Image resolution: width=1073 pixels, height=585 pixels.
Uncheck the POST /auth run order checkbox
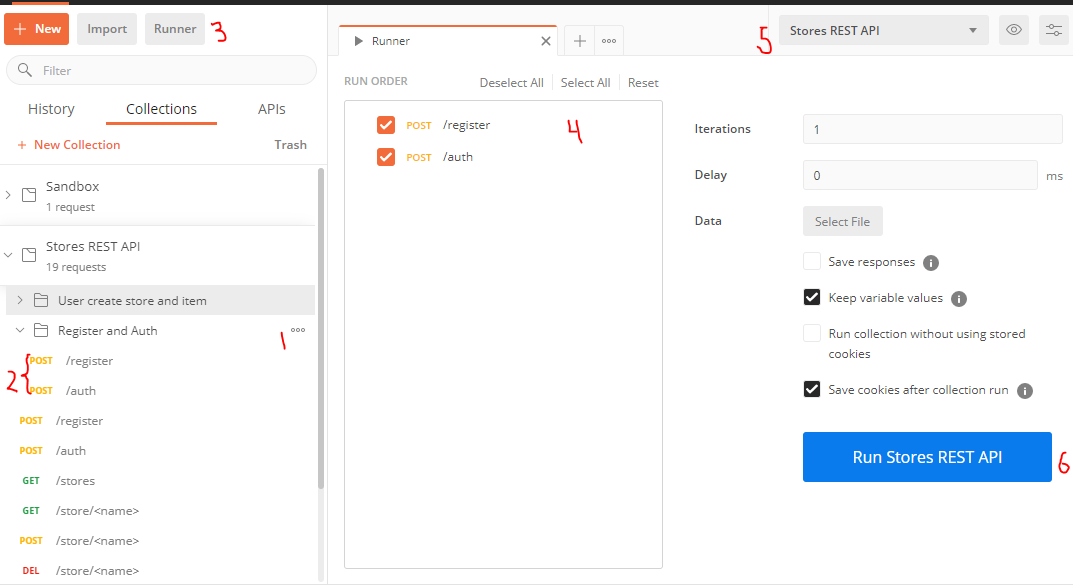(x=386, y=157)
